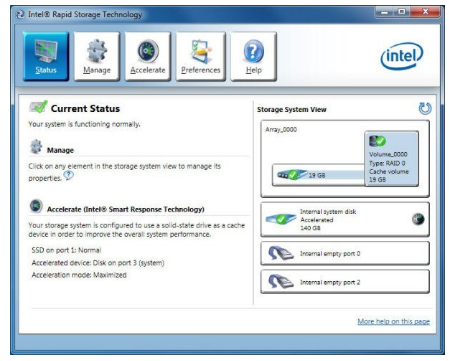This screenshot has width=449, height=361.
Task: Open the Help tab
Action: [x=254, y=56]
